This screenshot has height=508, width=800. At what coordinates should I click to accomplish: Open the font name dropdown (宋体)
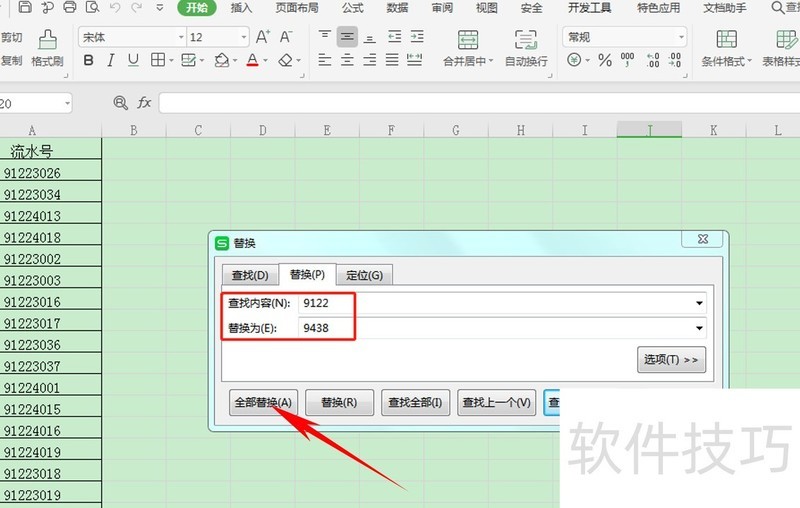click(x=181, y=37)
